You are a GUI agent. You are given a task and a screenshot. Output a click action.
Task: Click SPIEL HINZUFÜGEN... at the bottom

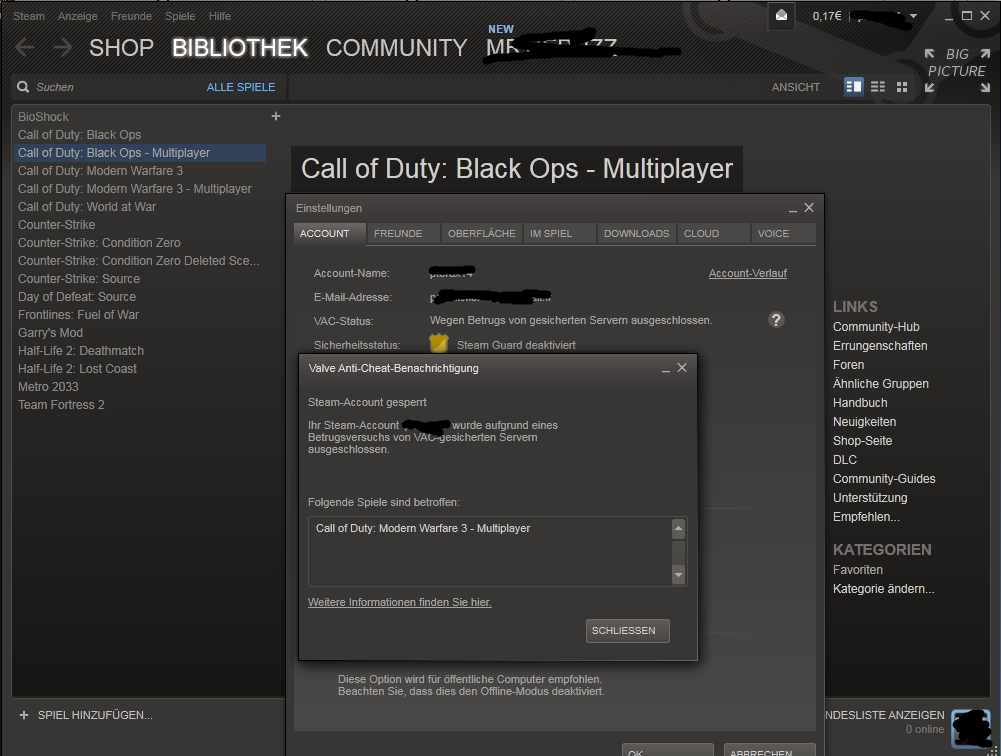pos(95,715)
